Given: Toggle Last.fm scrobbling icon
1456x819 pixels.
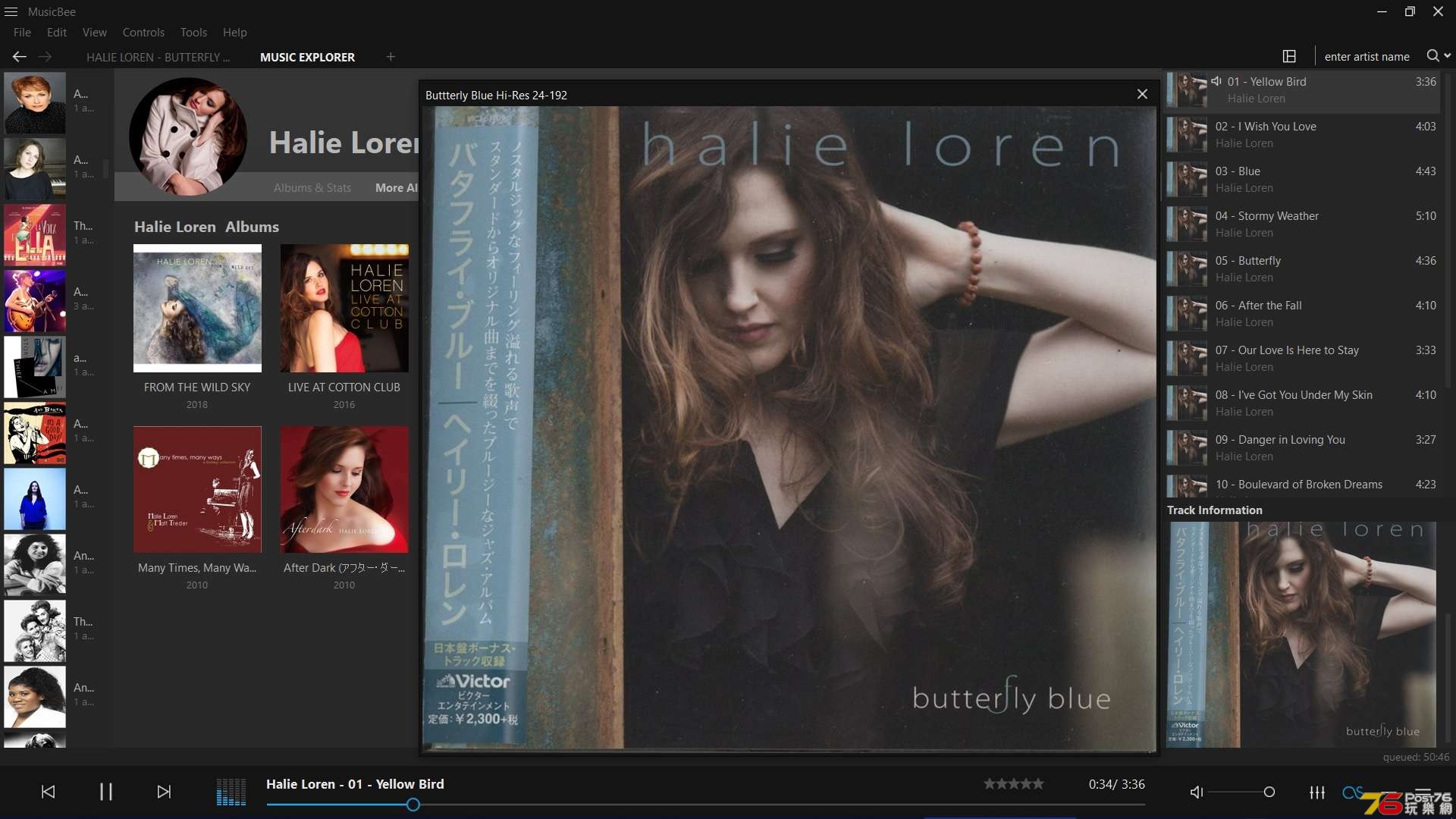Looking at the screenshot, I should click(x=1352, y=792).
